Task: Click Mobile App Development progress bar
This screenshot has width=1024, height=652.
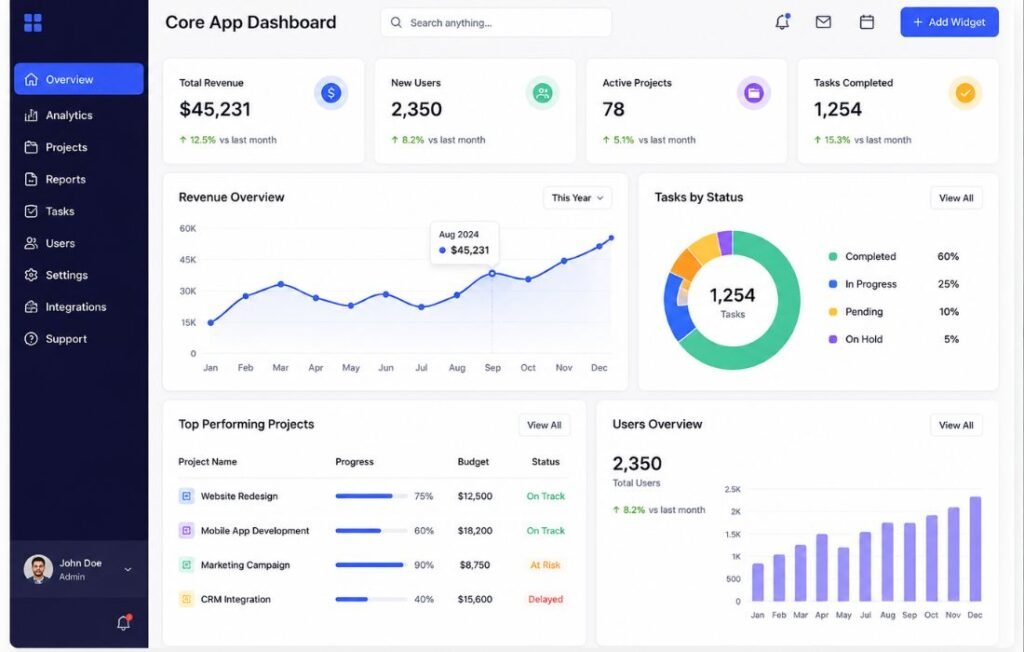Action: click(x=371, y=530)
